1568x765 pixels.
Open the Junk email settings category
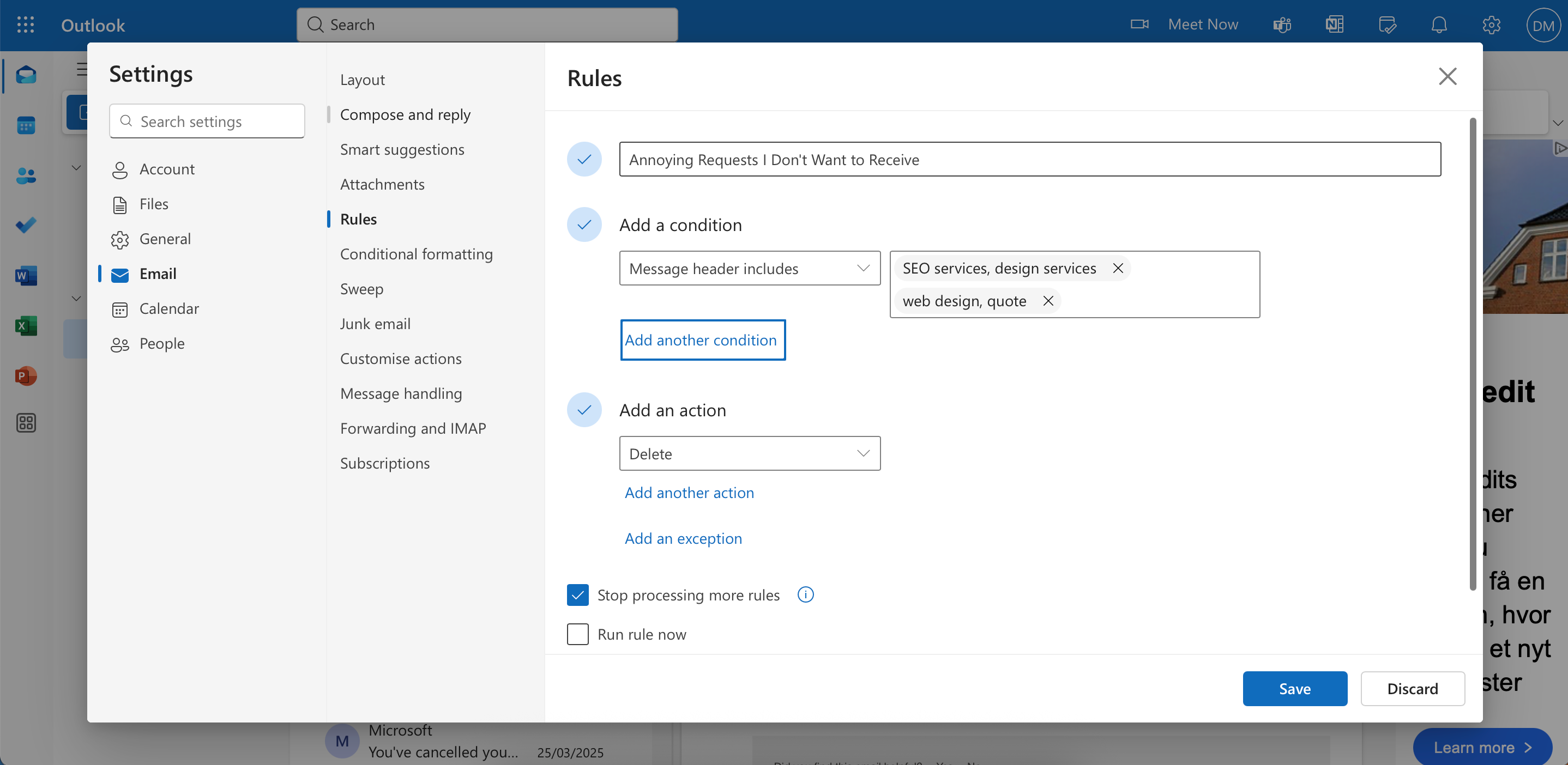(x=375, y=323)
